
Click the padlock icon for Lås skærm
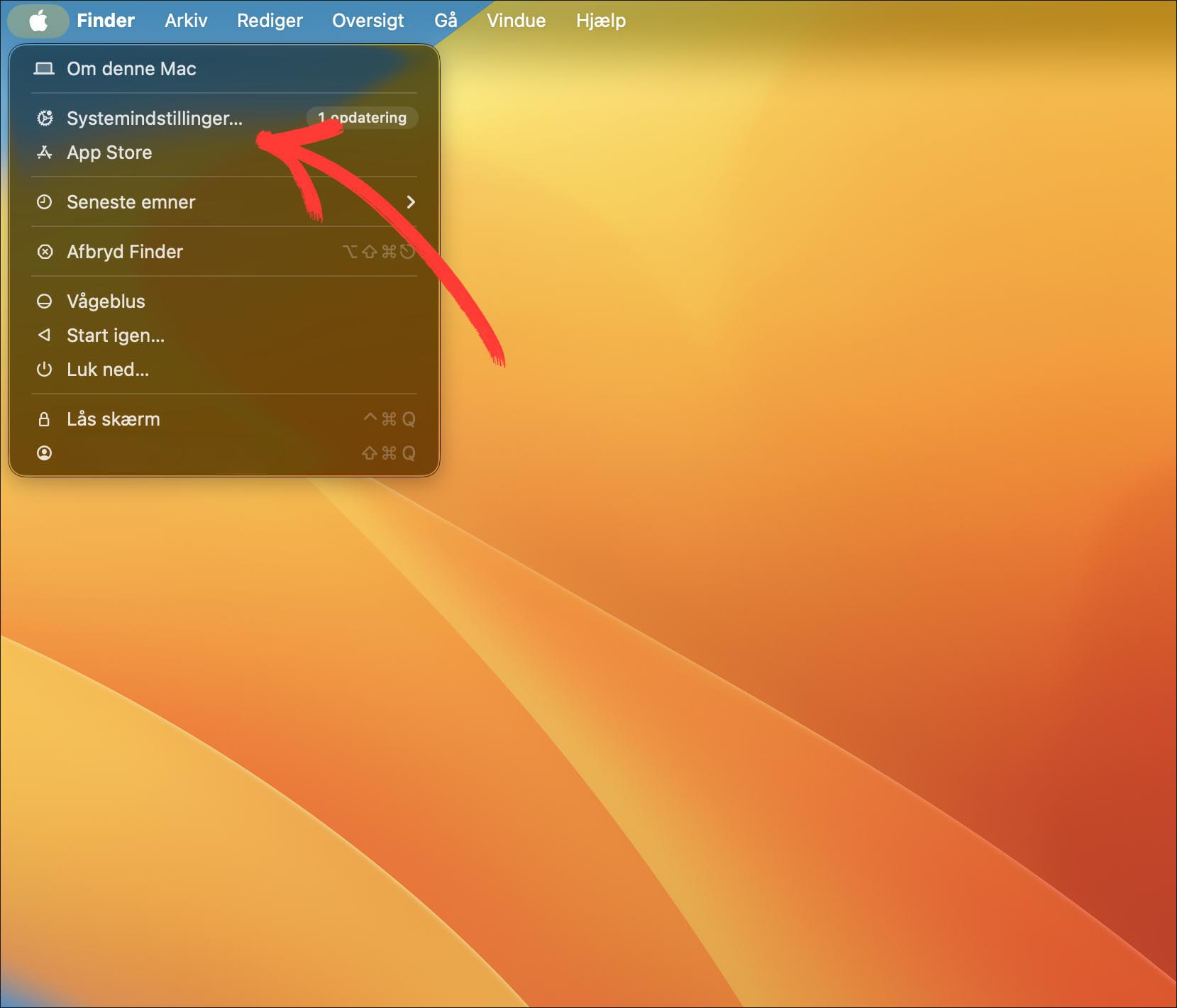(x=44, y=419)
